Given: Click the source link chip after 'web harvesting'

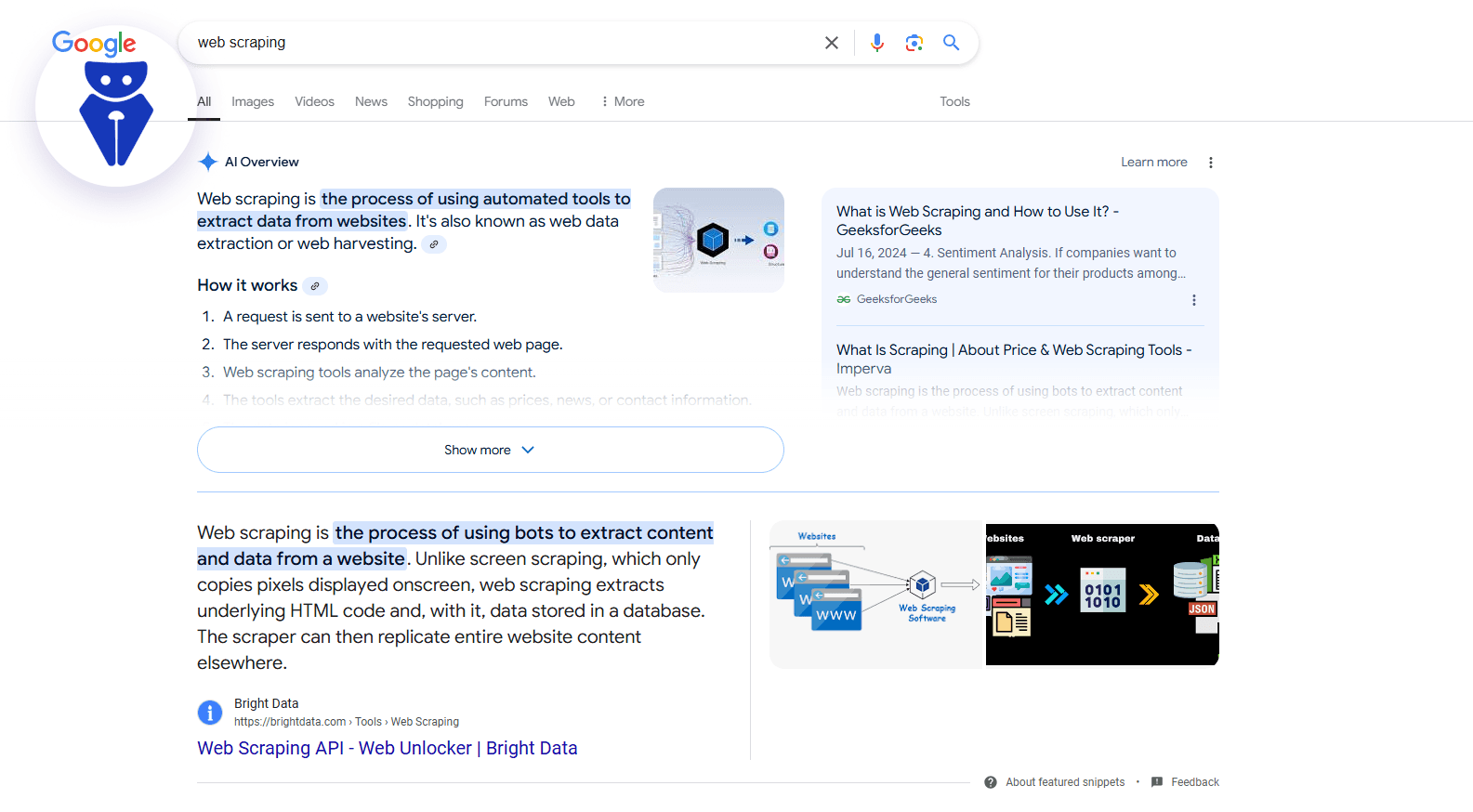Looking at the screenshot, I should (434, 244).
